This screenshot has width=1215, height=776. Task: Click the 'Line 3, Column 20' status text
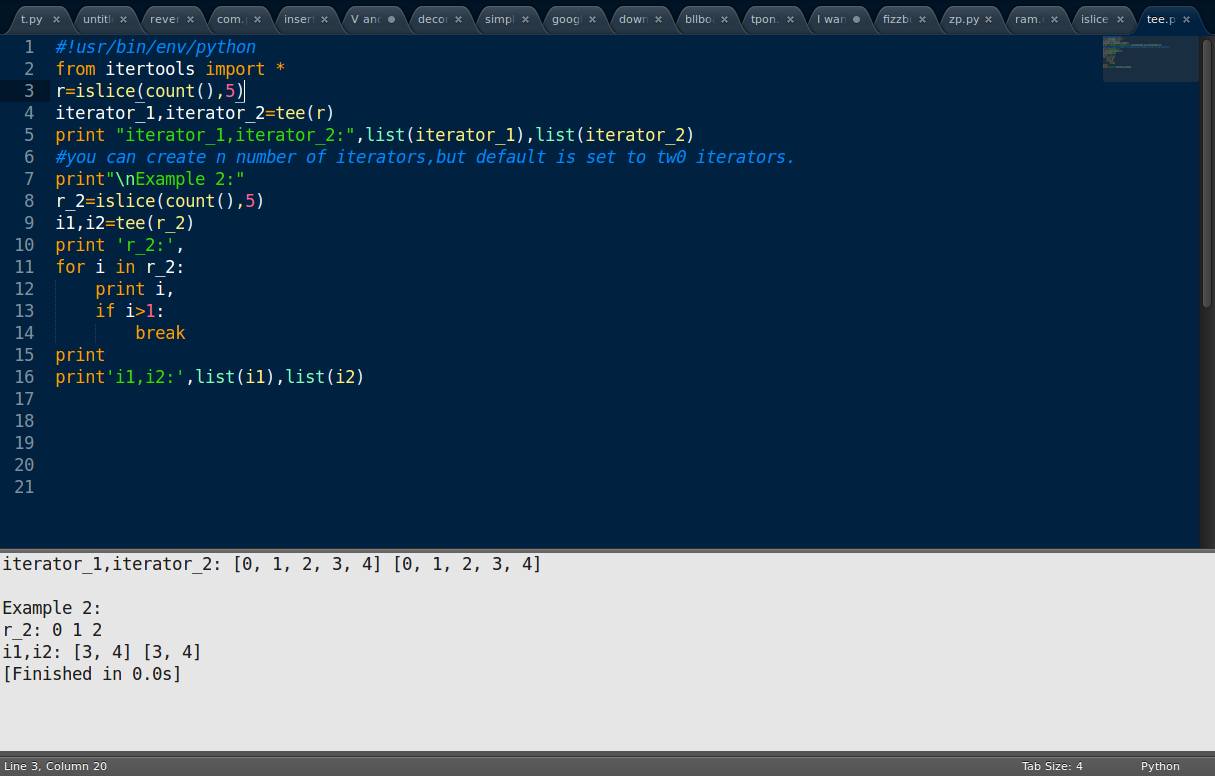tap(55, 766)
